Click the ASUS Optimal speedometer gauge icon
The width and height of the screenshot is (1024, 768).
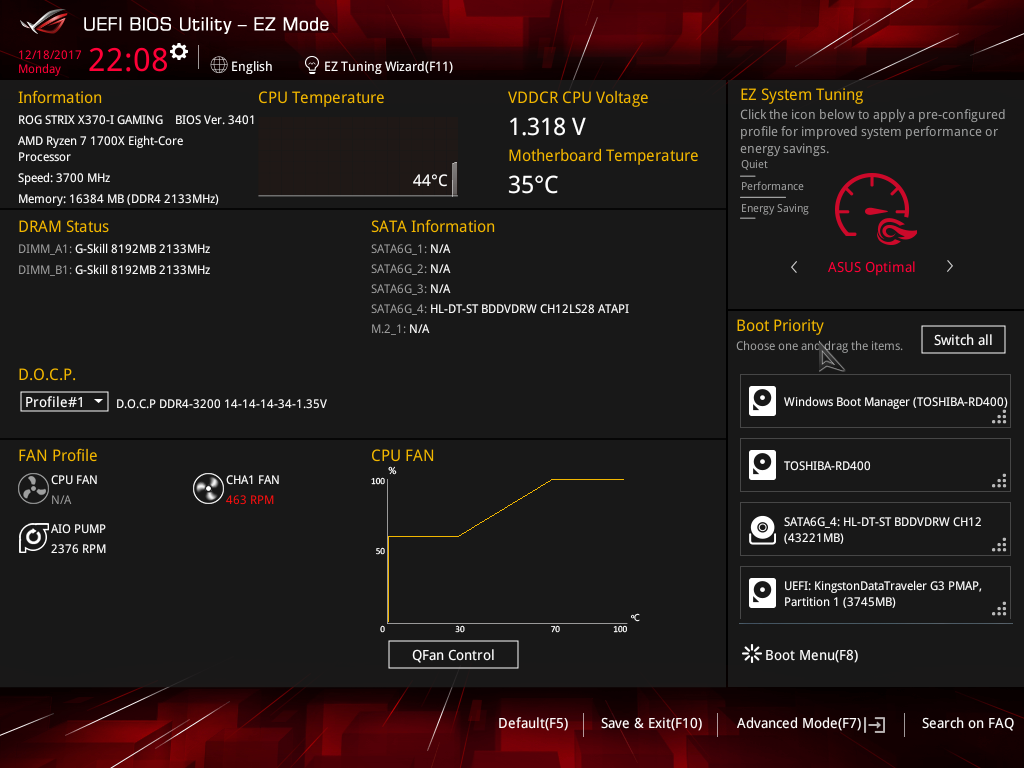(x=875, y=209)
